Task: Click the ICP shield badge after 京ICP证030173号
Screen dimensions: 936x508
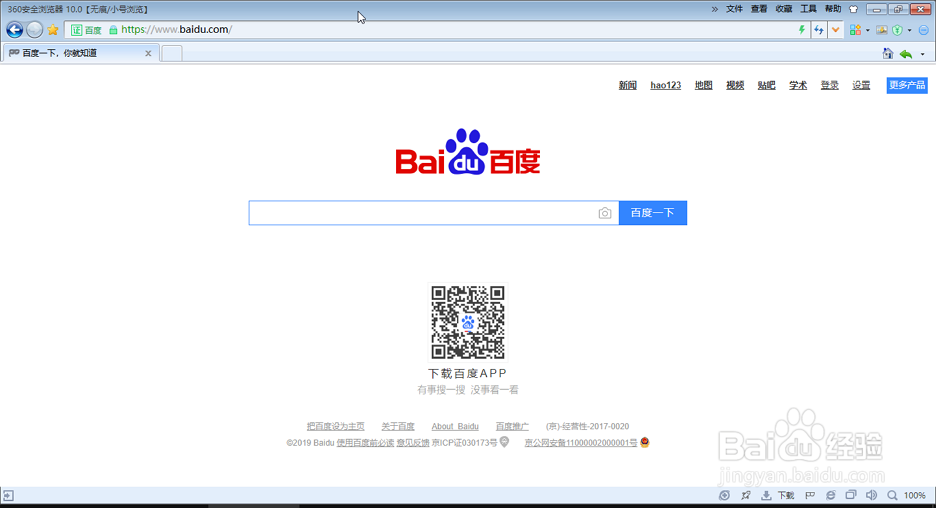Action: click(x=504, y=442)
